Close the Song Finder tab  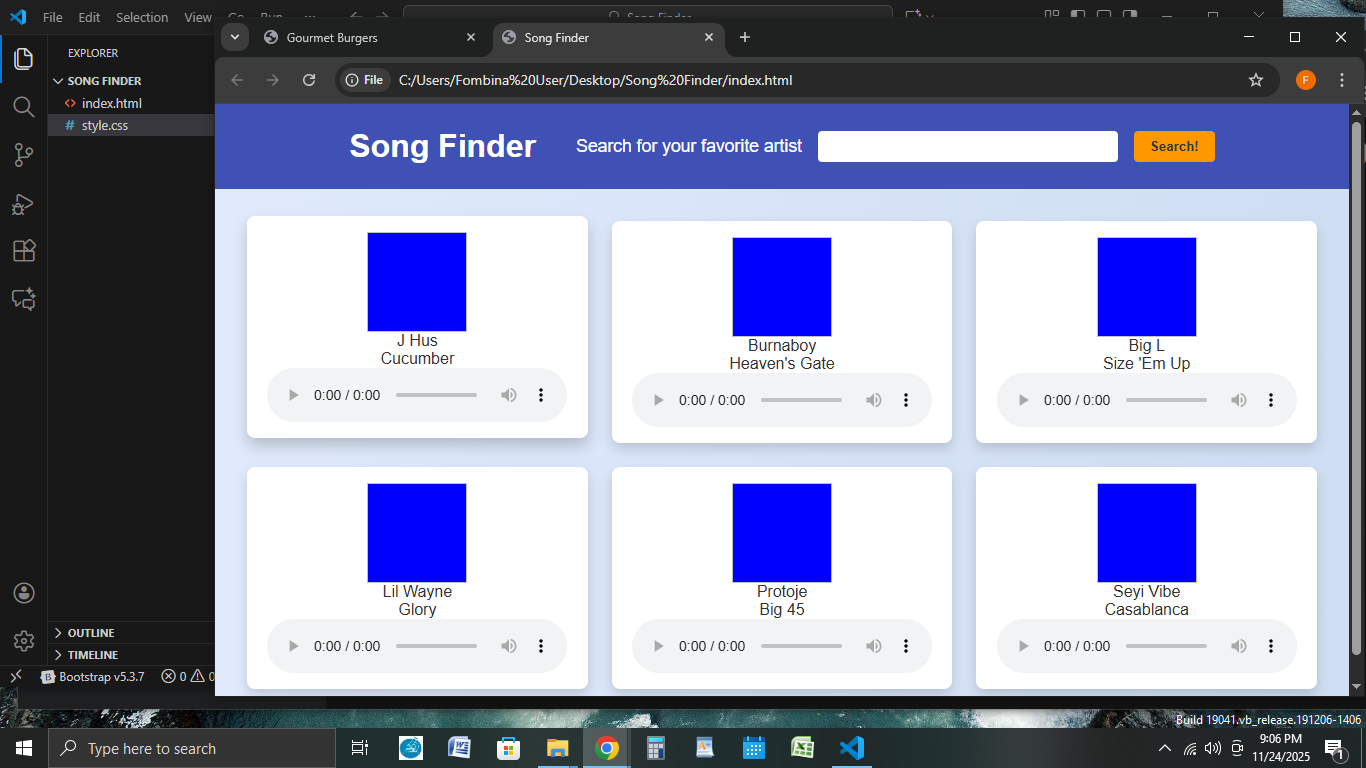coord(709,37)
